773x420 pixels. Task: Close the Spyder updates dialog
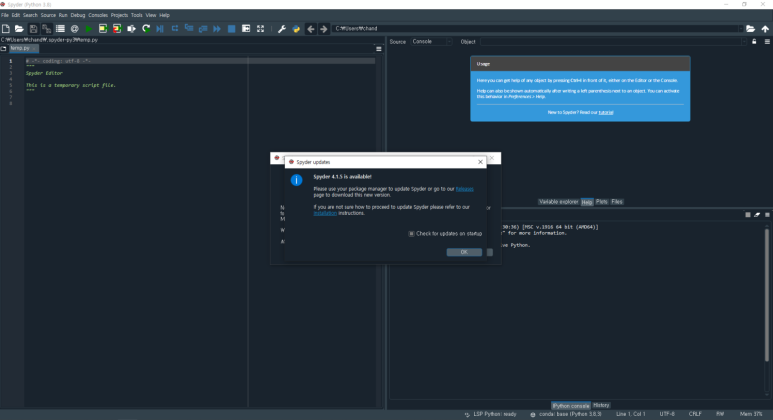click(x=480, y=162)
